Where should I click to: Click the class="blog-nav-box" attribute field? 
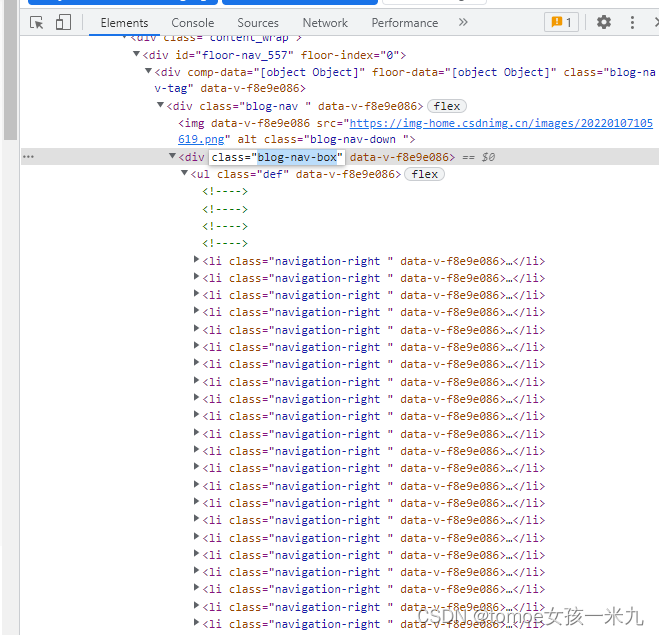277,157
